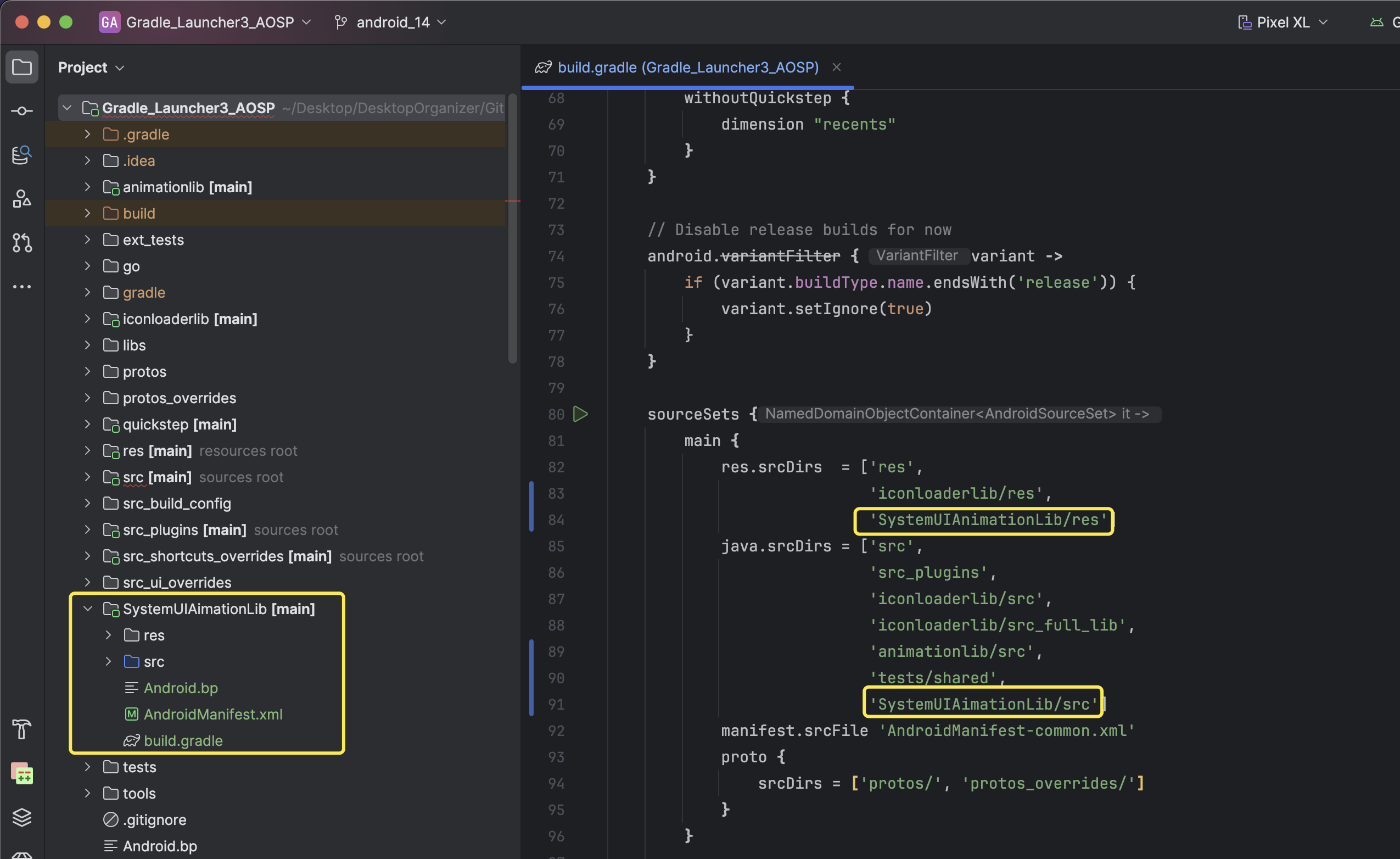Expand the .gradle folder
This screenshot has height=859, width=1400.
[87, 134]
